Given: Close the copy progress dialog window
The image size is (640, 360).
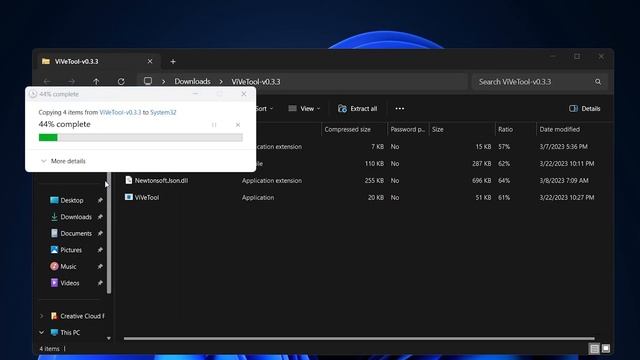Looking at the screenshot, I should tap(244, 94).
